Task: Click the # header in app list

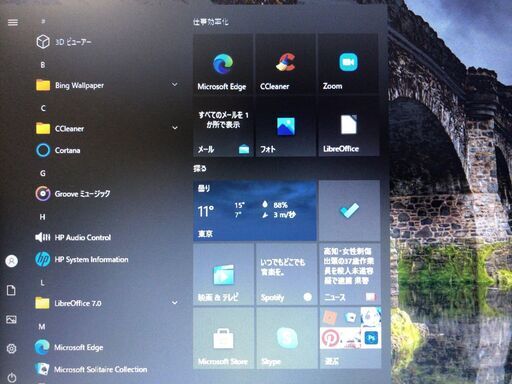Action: (x=43, y=22)
